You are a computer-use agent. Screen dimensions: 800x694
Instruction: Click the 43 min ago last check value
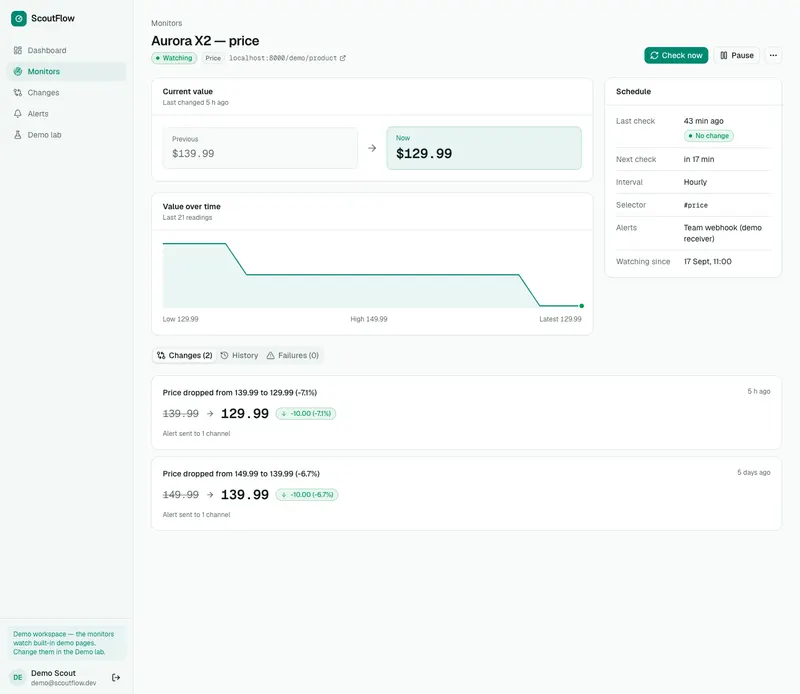click(x=704, y=121)
